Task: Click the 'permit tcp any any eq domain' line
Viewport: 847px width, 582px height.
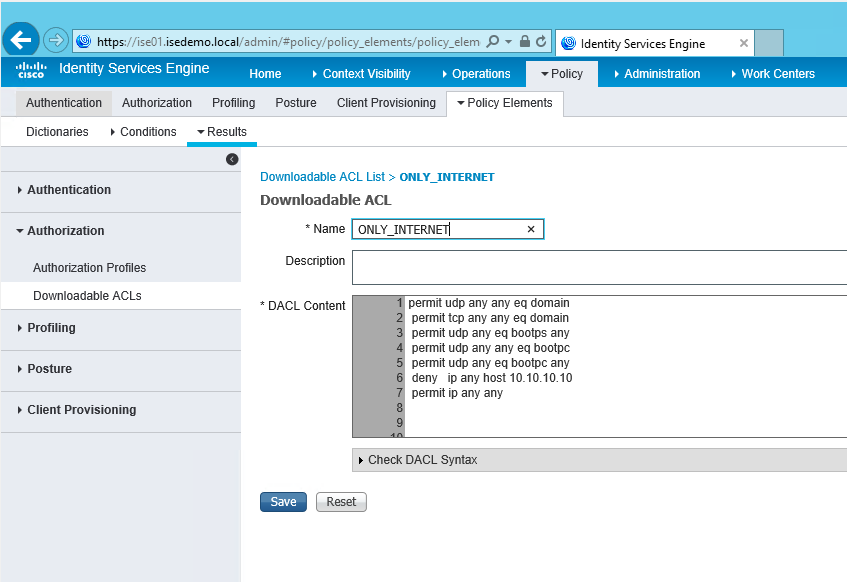Action: point(490,318)
